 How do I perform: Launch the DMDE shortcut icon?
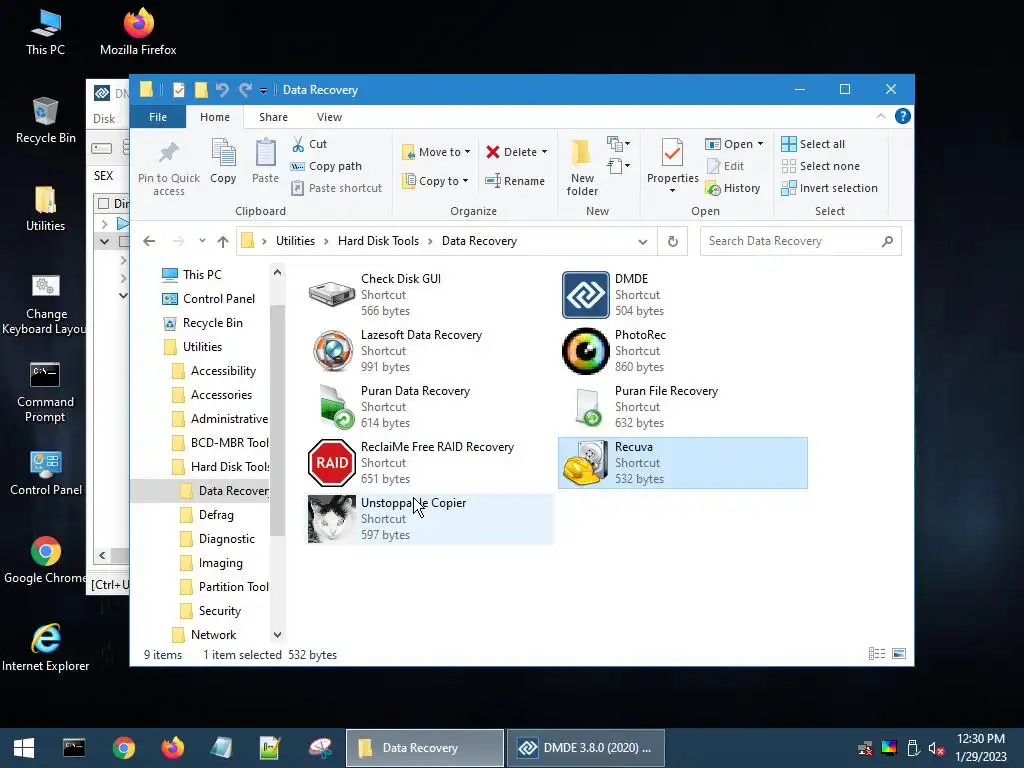[x=586, y=295]
